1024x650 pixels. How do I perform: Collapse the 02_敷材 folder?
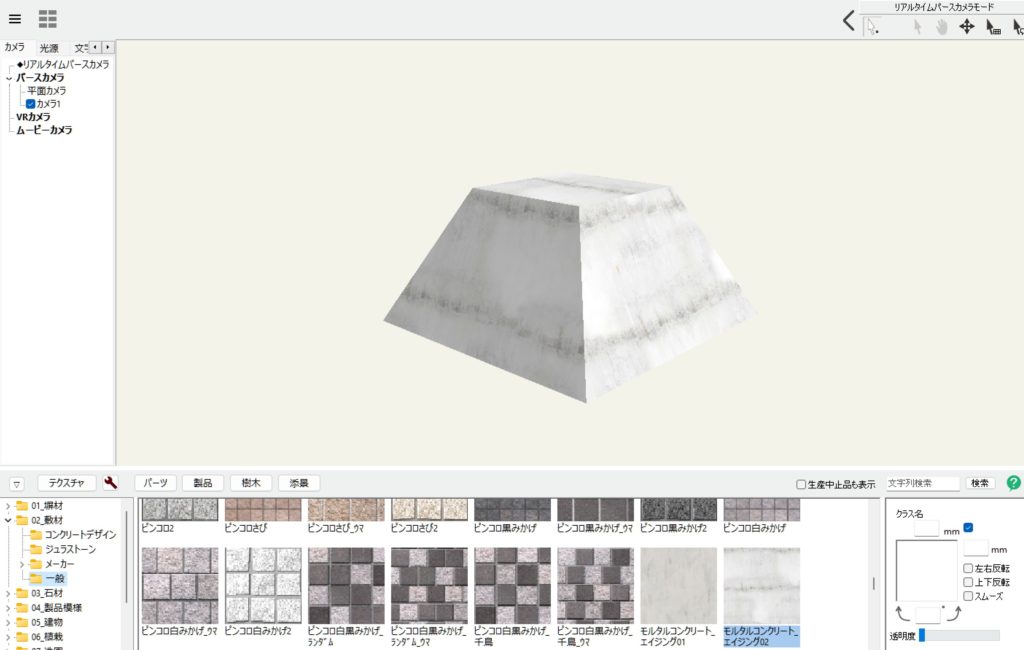[x=9, y=520]
